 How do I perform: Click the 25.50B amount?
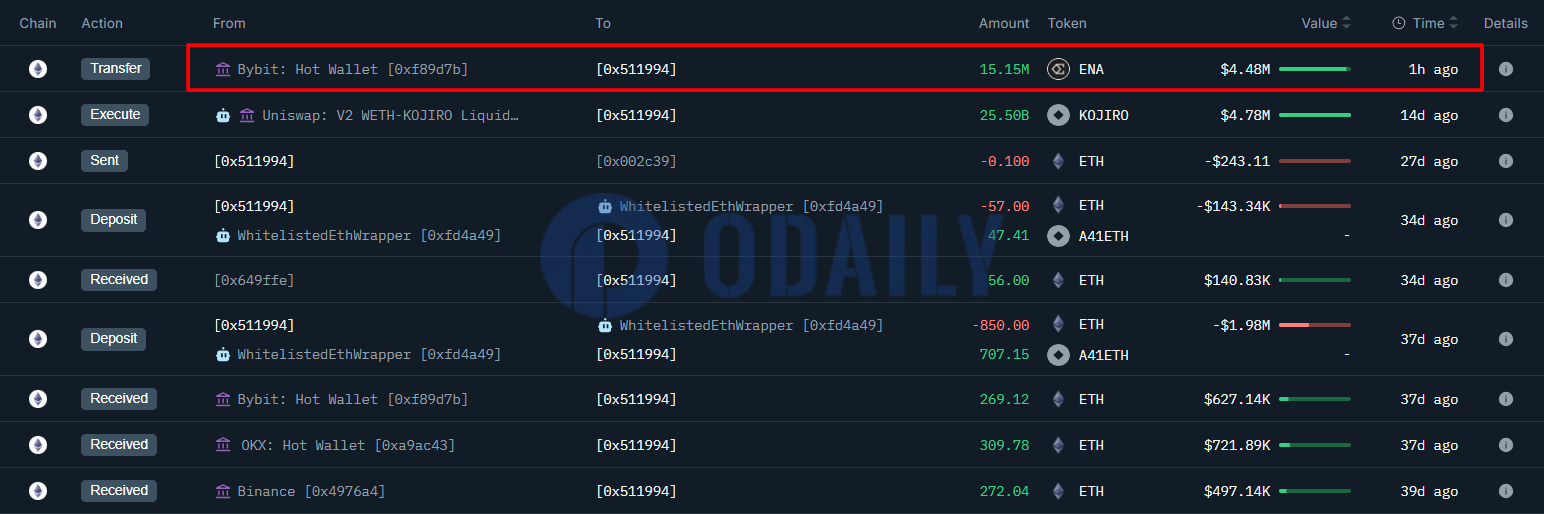[x=1004, y=115]
